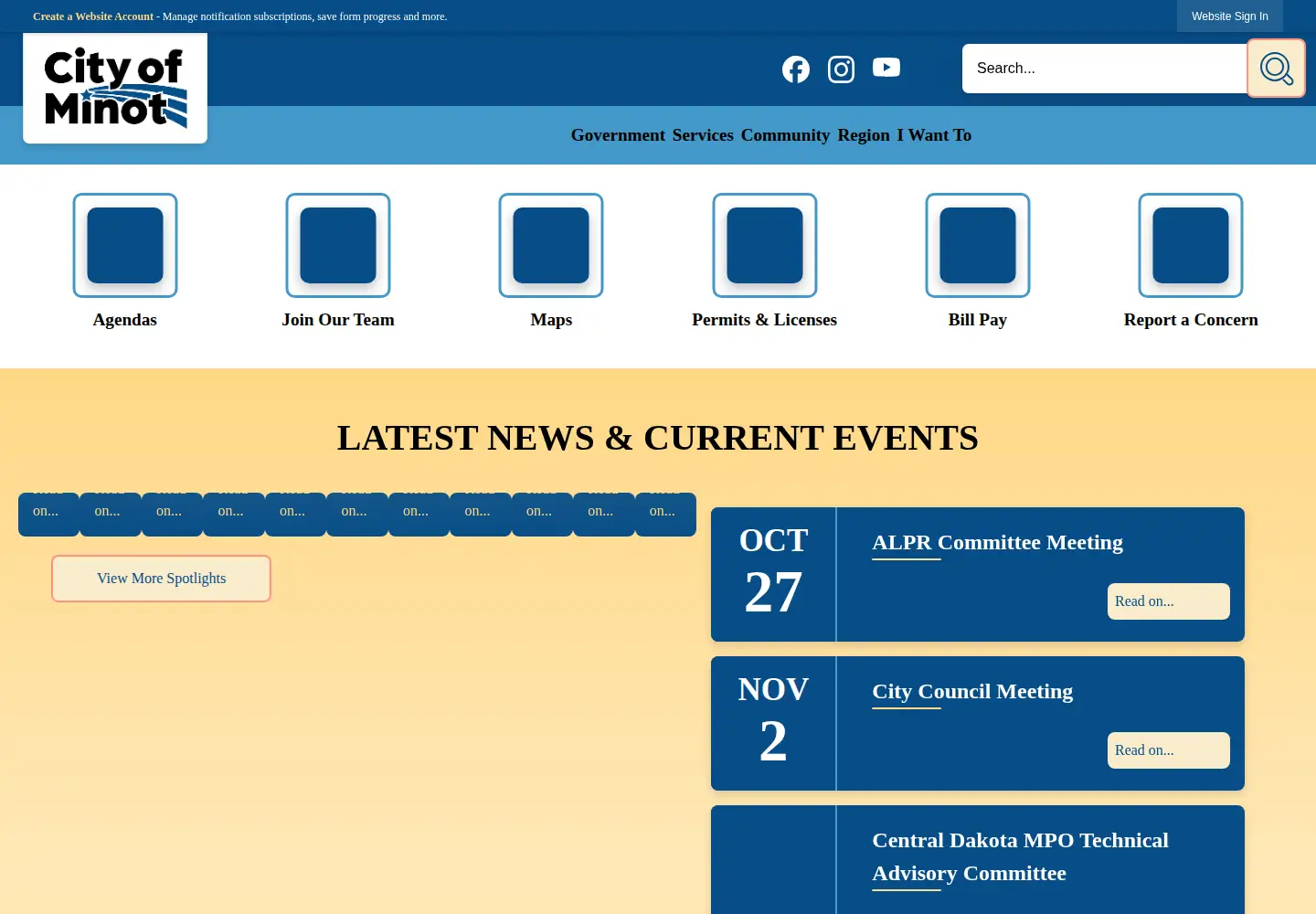The height and width of the screenshot is (914, 1316).
Task: Click the NOV 2 date block
Action: (773, 723)
